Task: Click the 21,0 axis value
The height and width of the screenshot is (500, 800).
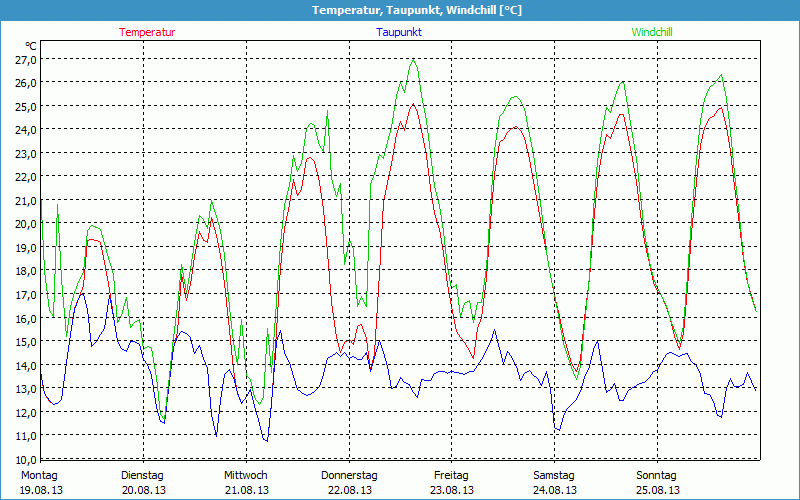Action: pos(25,200)
